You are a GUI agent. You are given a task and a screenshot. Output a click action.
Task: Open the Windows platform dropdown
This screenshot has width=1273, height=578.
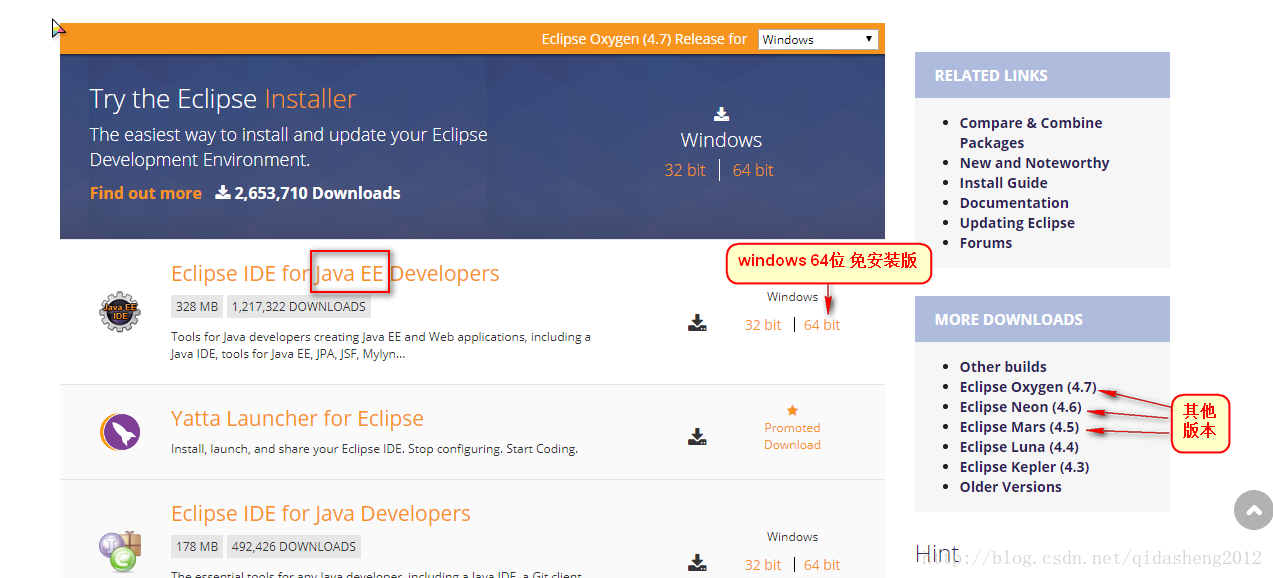tap(818, 40)
